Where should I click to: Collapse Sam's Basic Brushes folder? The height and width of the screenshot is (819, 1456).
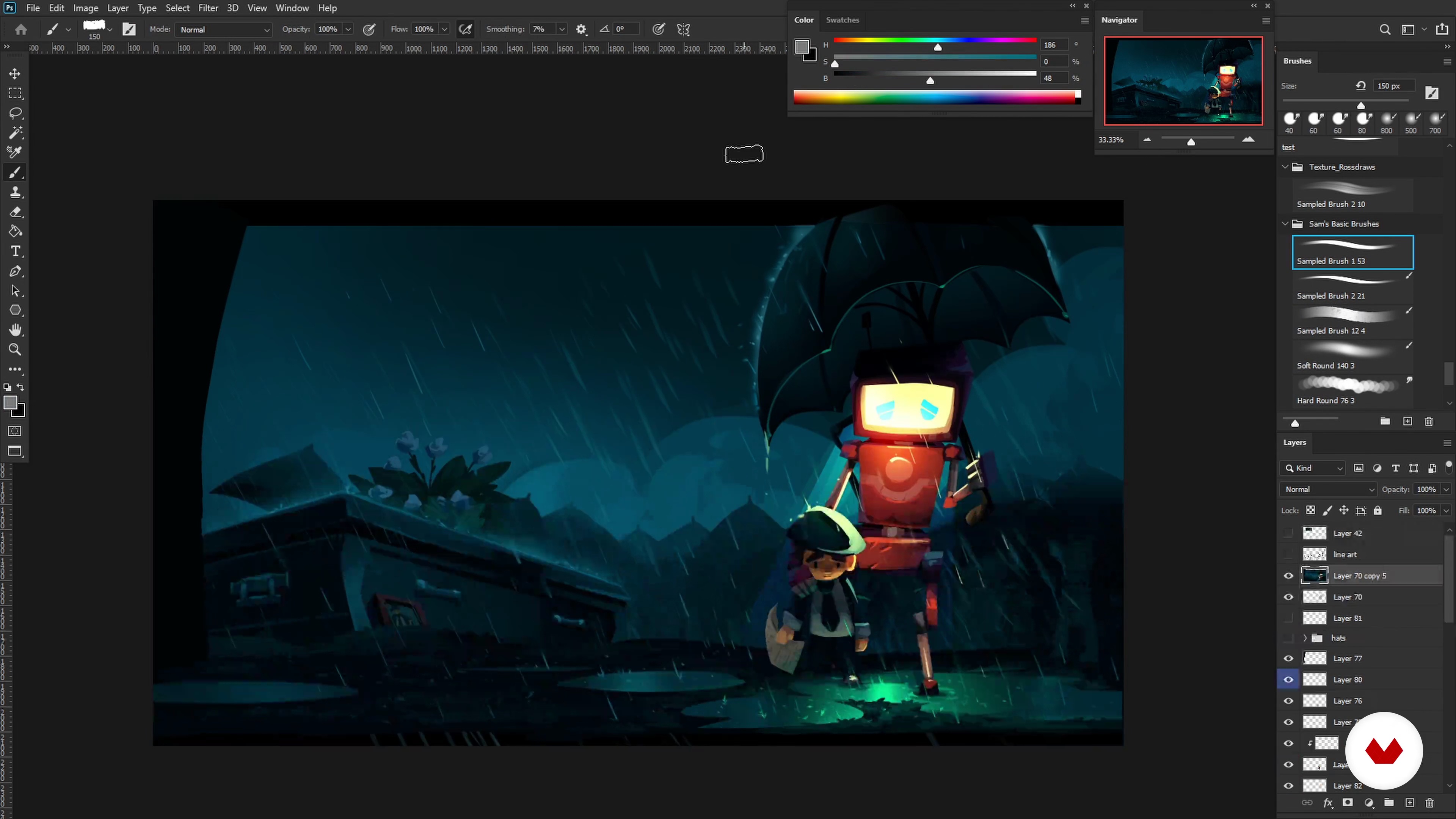coord(1285,224)
